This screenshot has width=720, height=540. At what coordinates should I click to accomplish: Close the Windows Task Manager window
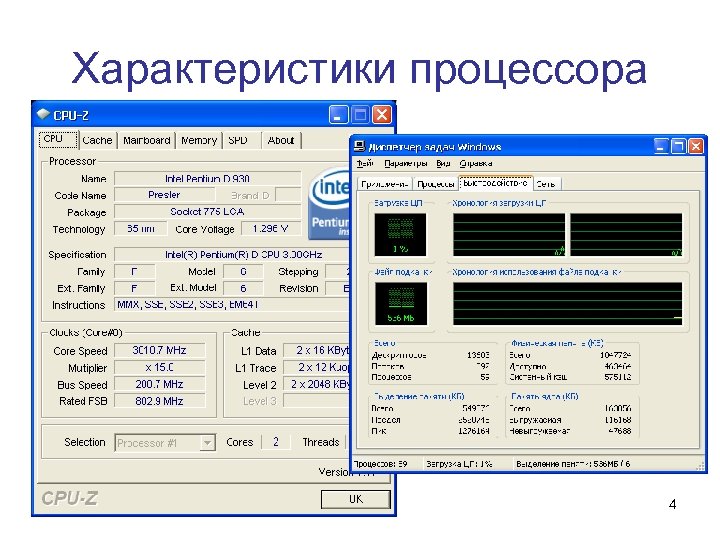pos(696,147)
